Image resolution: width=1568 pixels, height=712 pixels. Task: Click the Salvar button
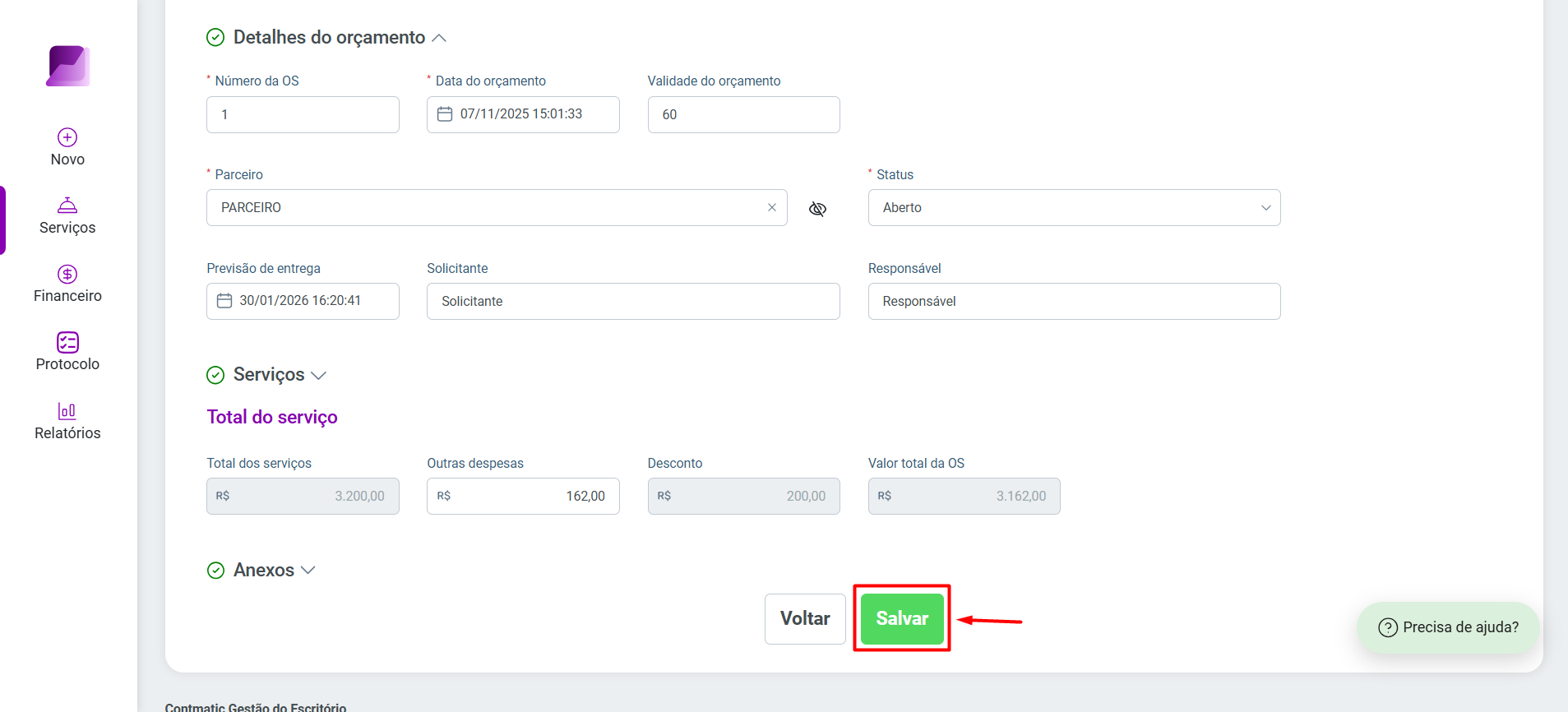[902, 619]
